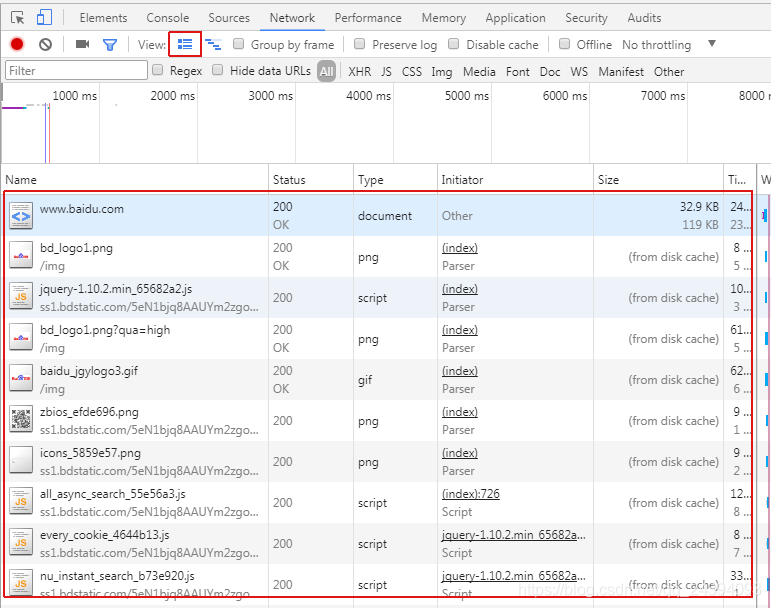
Task: Click the bd_logo1.png?qua=high thumbnail
Action: click(21, 338)
